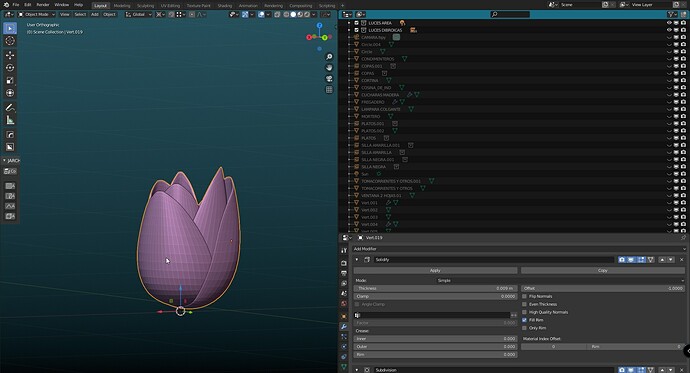Select the Scale tool
This screenshot has width=690, height=373.
[x=10, y=80]
